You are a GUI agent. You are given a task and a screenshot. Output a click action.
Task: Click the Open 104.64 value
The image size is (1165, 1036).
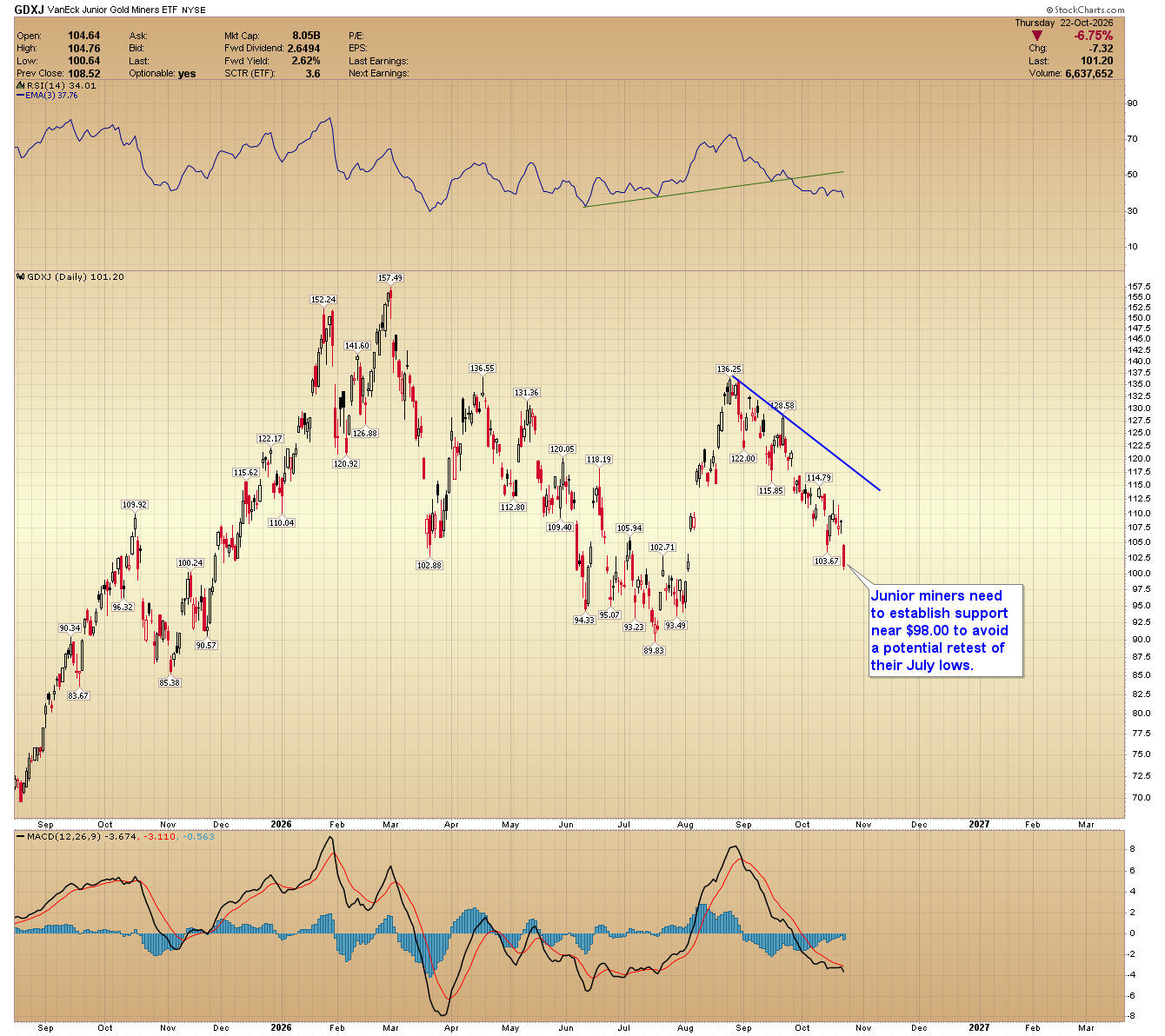[x=84, y=37]
